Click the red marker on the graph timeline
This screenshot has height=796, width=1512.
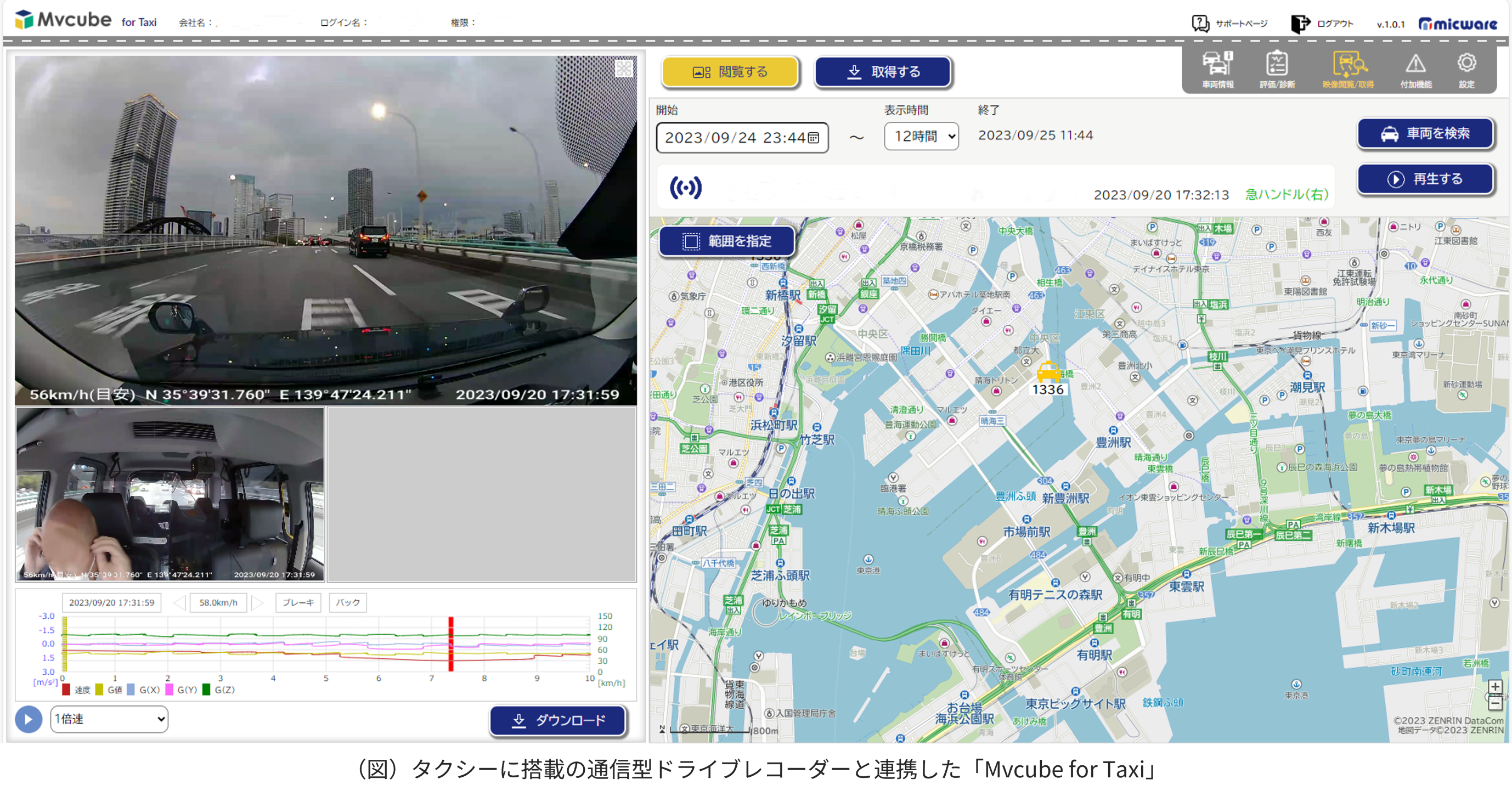click(451, 643)
